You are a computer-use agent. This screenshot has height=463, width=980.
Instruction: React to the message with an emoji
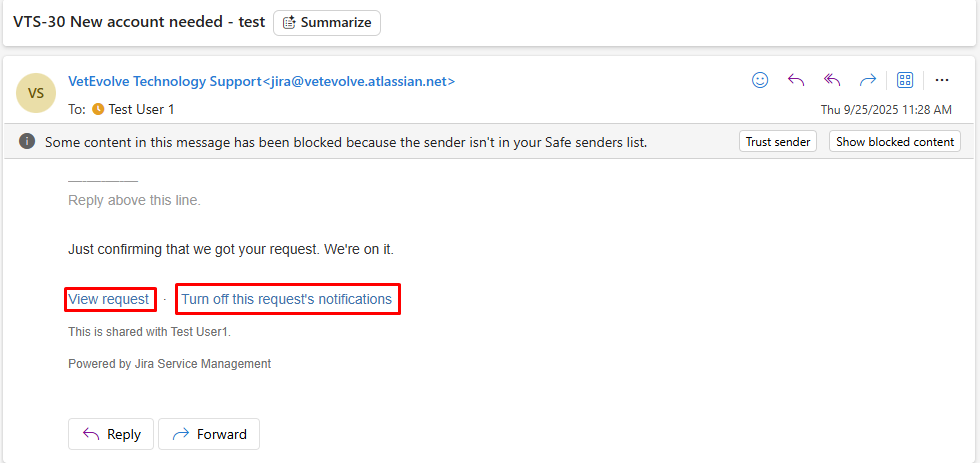coord(760,80)
